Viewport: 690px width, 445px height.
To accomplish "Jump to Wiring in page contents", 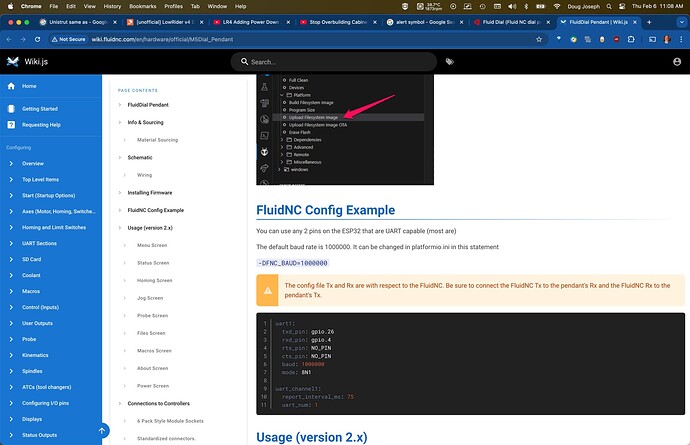I will pyautogui.click(x=144, y=175).
